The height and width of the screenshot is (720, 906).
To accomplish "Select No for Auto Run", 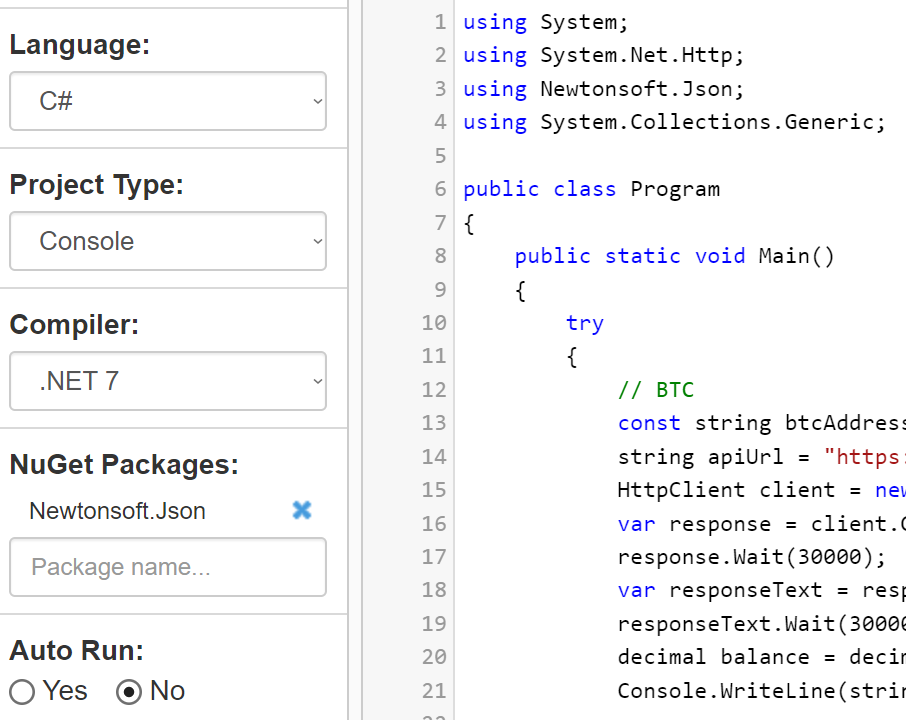I will click(129, 691).
